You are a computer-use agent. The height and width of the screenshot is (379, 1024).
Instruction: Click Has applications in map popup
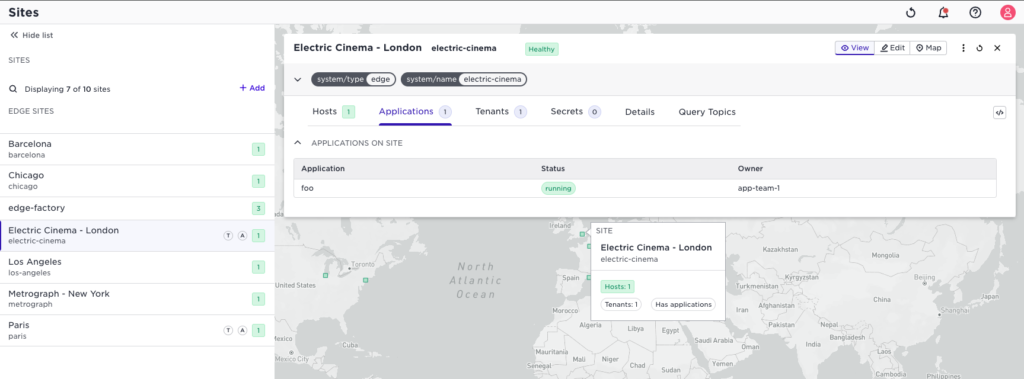click(684, 304)
